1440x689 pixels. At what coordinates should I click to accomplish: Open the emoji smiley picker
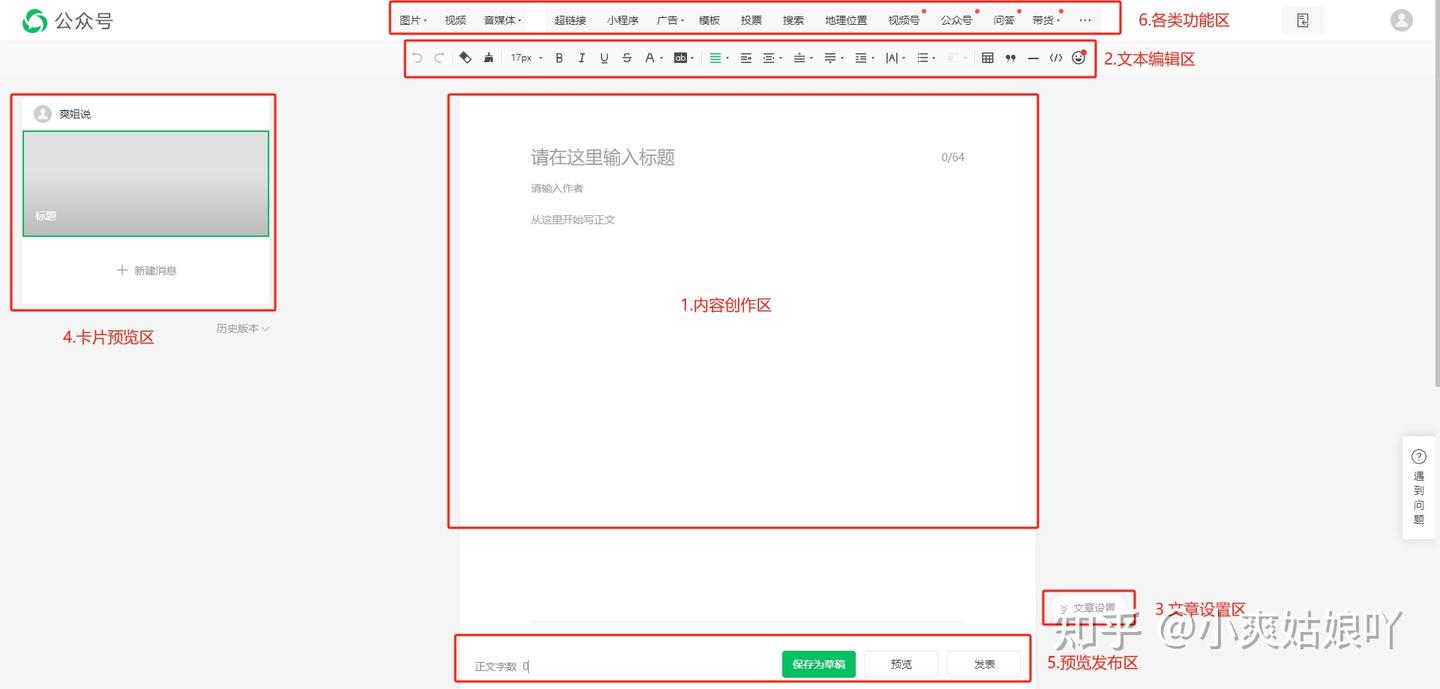(1078, 58)
